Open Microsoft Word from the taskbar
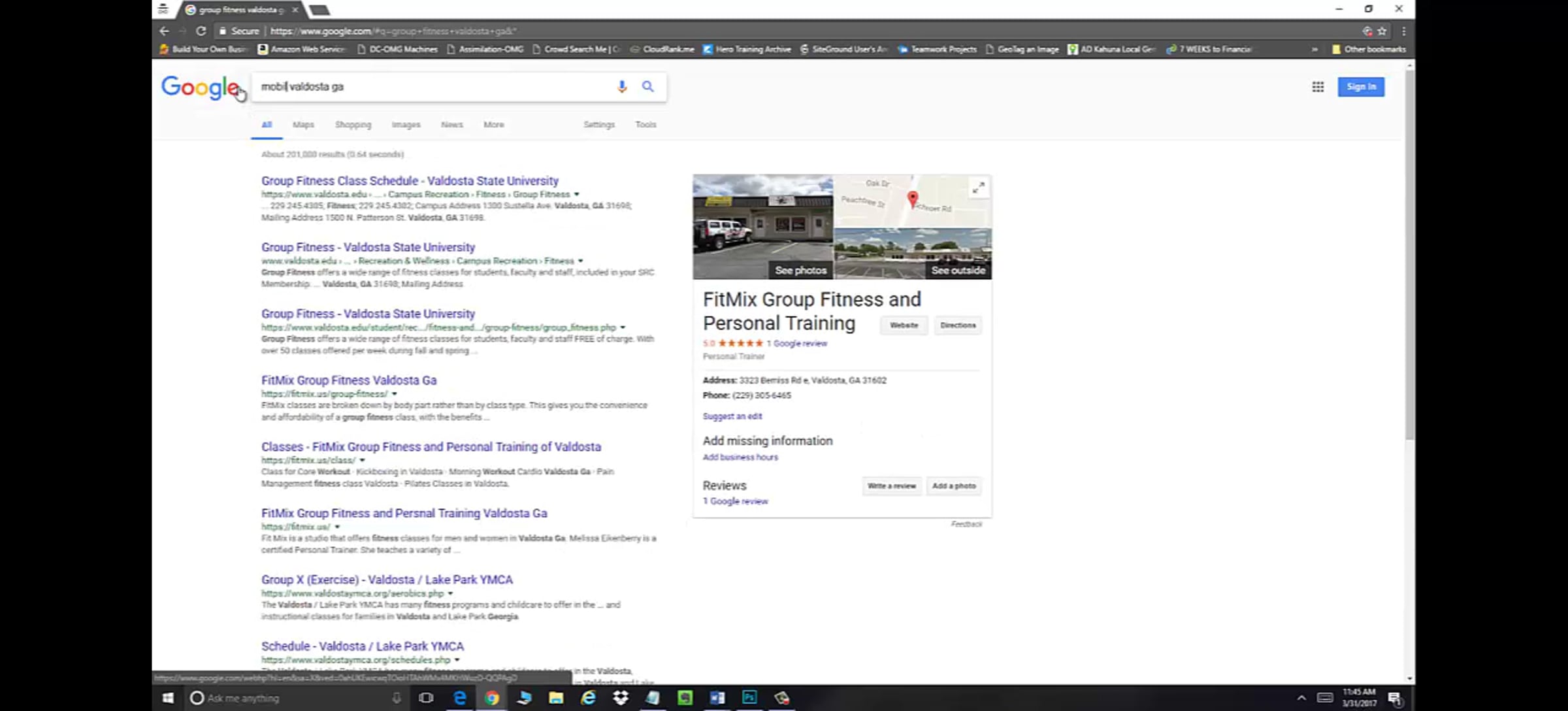 tap(717, 698)
